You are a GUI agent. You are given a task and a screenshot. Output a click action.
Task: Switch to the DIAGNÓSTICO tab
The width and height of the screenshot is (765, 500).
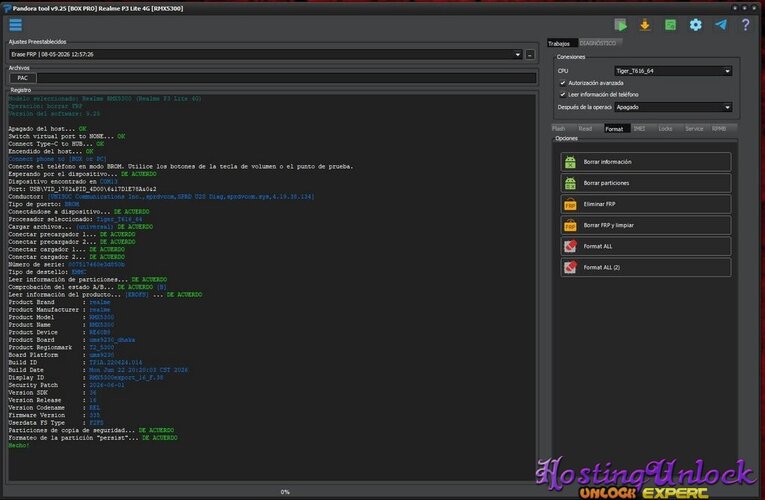pos(598,43)
